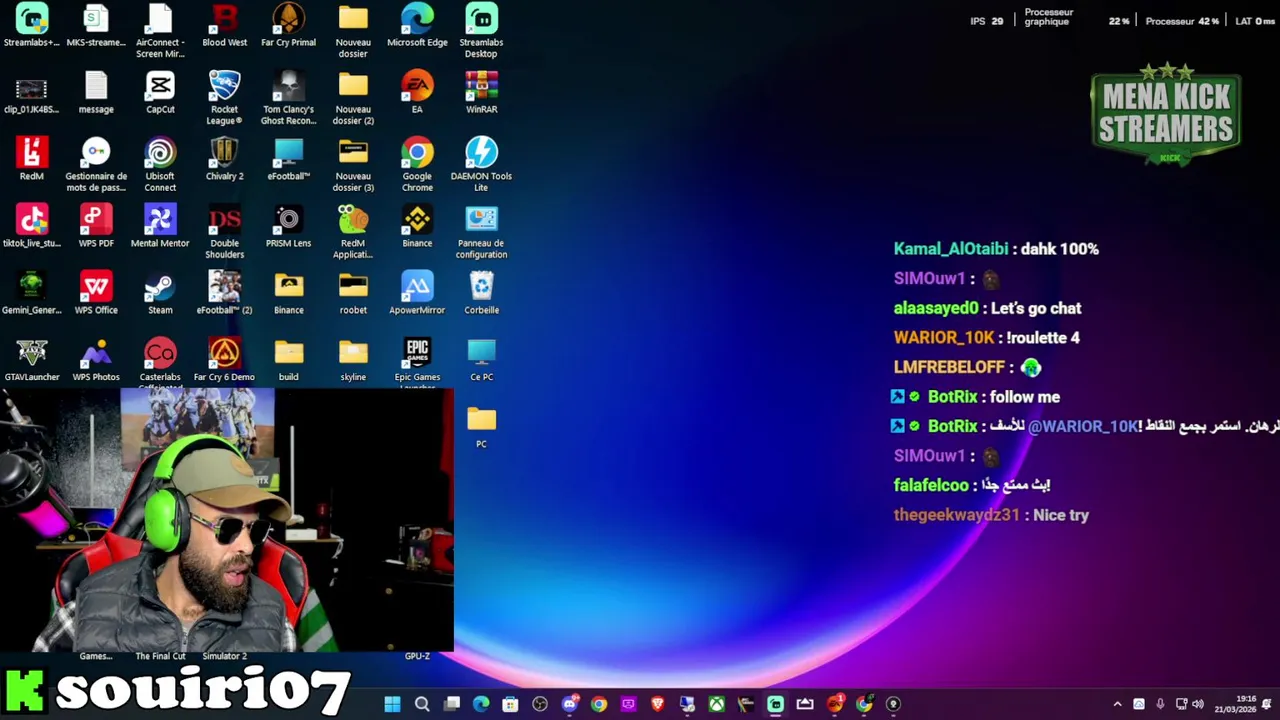Click chat username Kamal_AlOtaibi
This screenshot has height=720, width=1280.
[951, 249]
